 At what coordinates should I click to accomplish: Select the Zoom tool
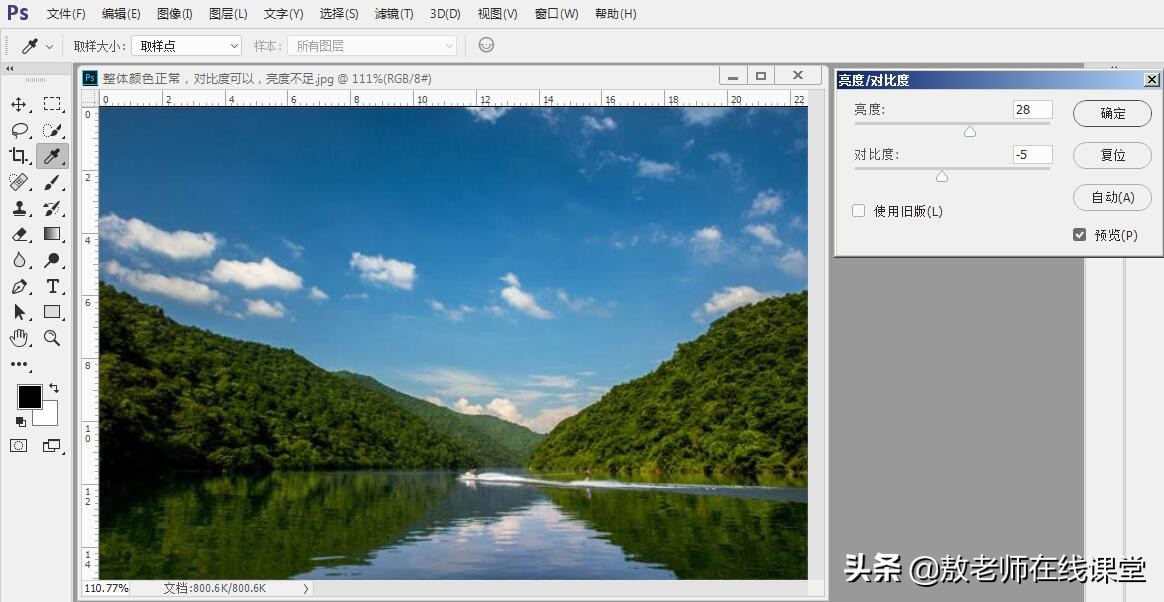coord(52,338)
